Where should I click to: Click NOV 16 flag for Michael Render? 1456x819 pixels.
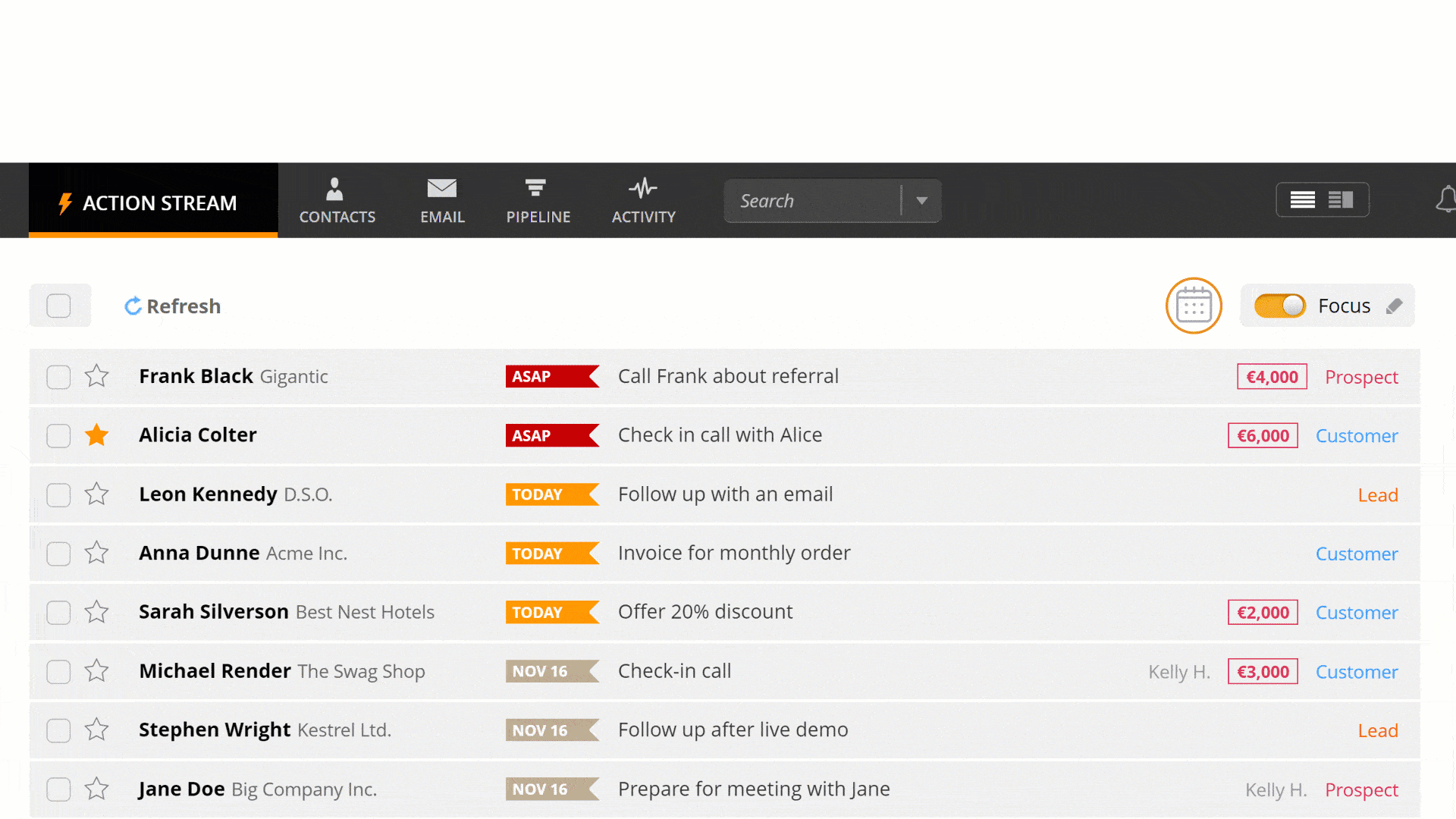coord(552,672)
